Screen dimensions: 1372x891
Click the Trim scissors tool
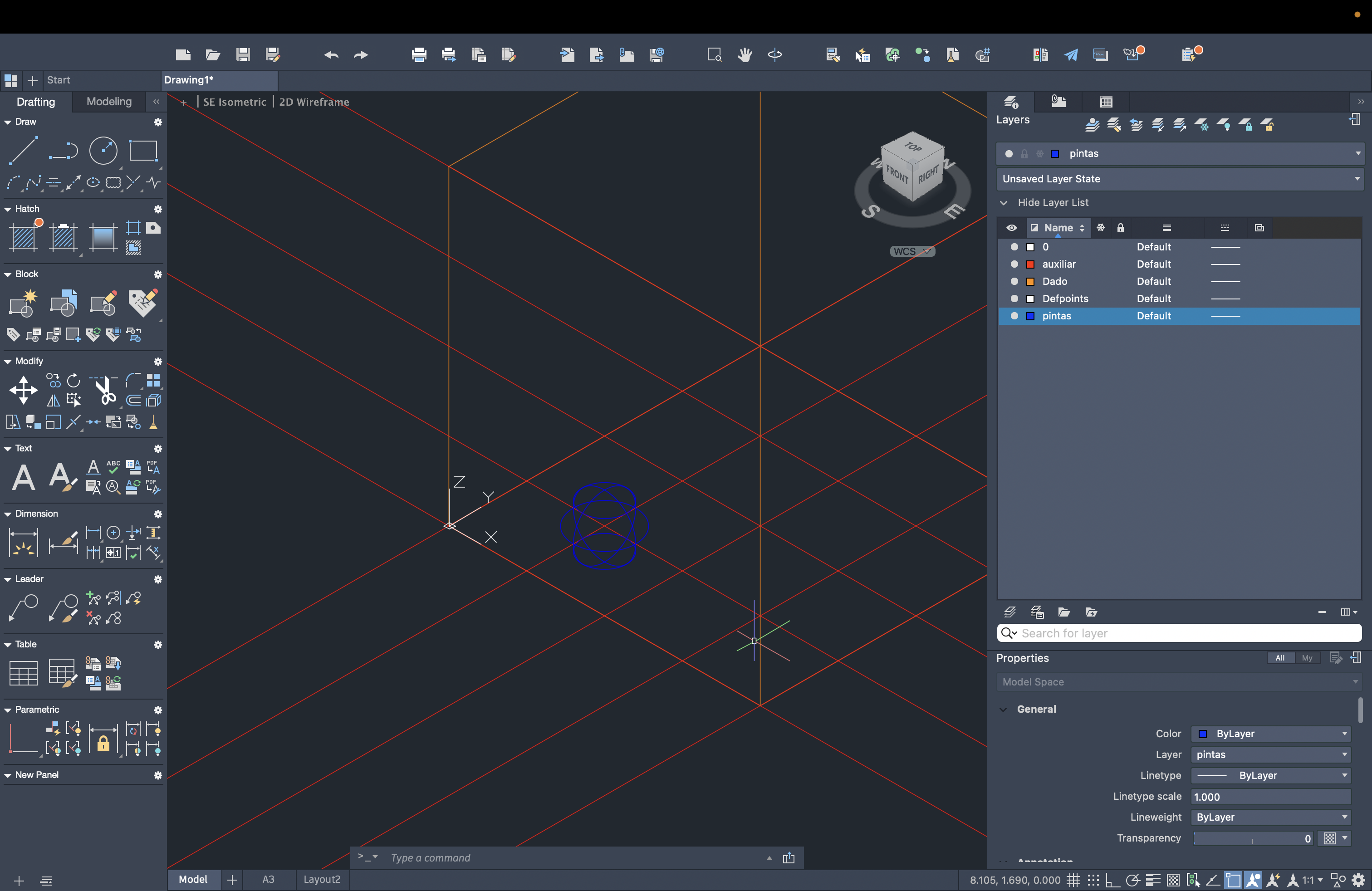pos(105,390)
